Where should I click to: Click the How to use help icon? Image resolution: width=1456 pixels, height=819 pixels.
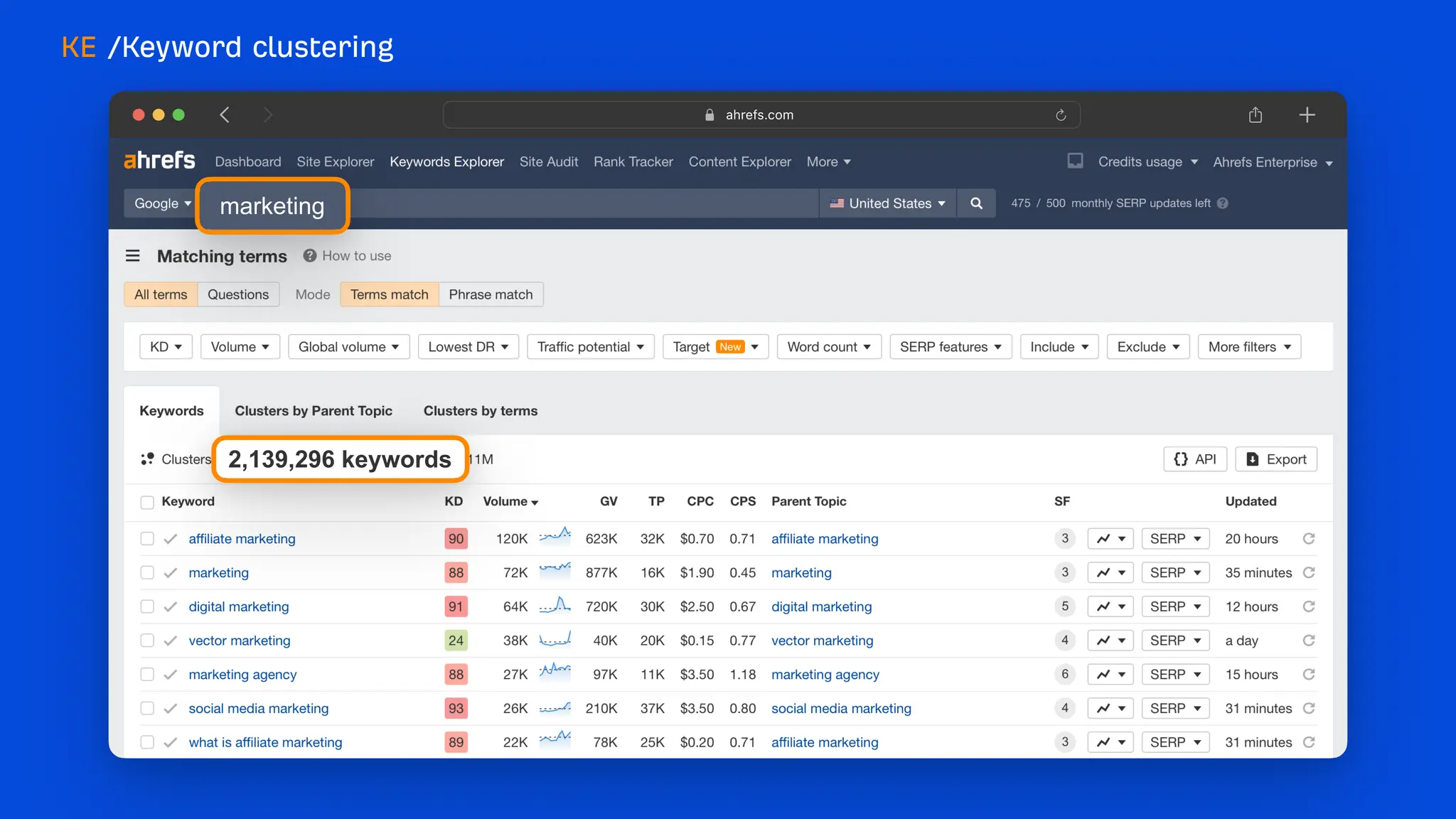pyautogui.click(x=310, y=256)
